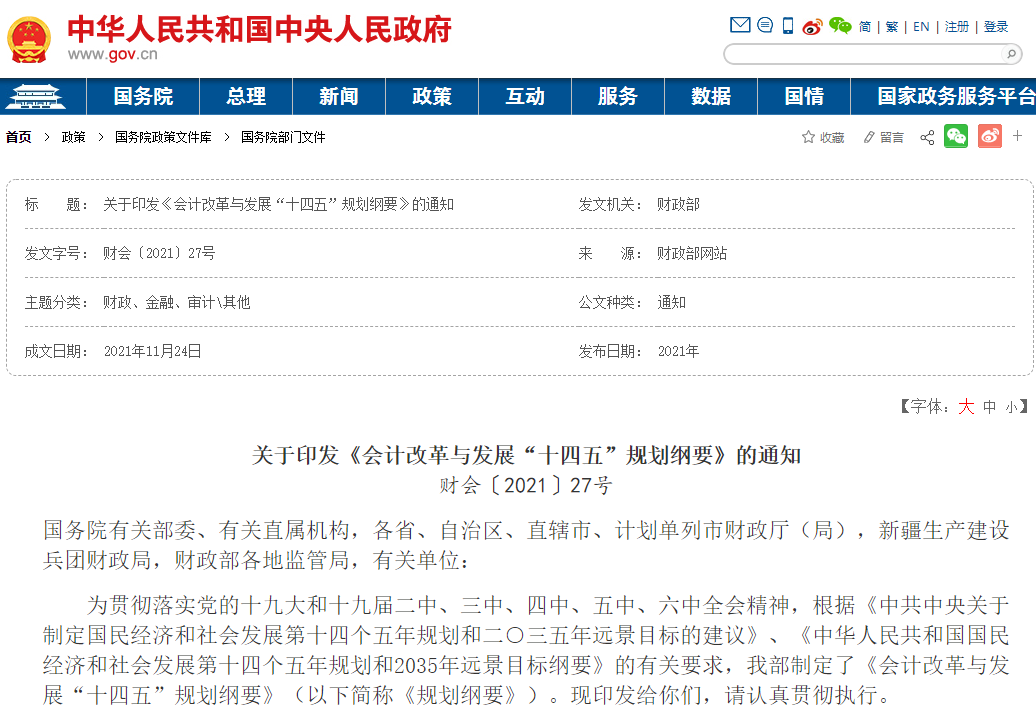
Task: Switch the site language to EN
Action: [920, 24]
